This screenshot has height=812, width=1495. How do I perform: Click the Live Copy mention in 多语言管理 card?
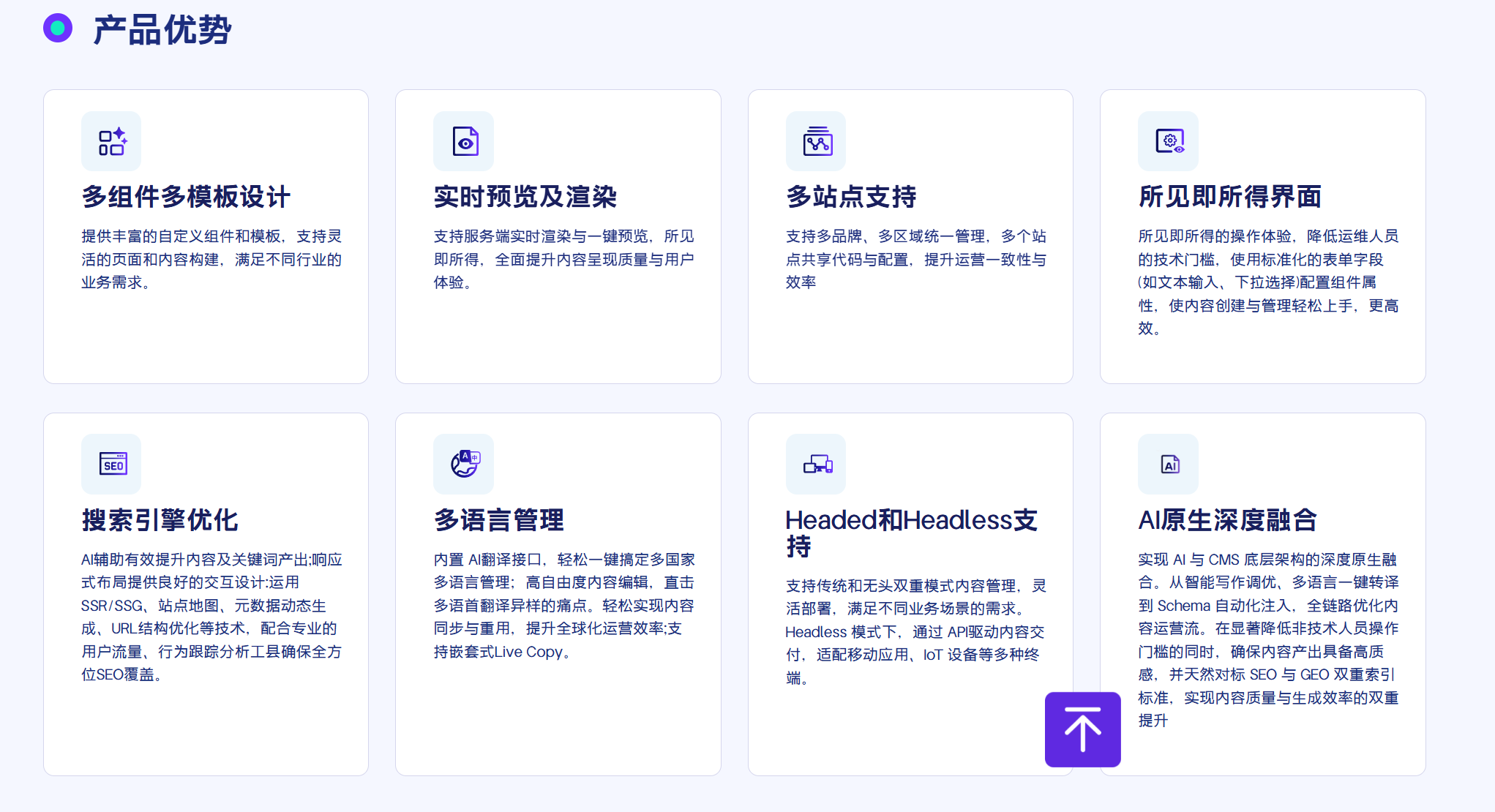point(530,652)
